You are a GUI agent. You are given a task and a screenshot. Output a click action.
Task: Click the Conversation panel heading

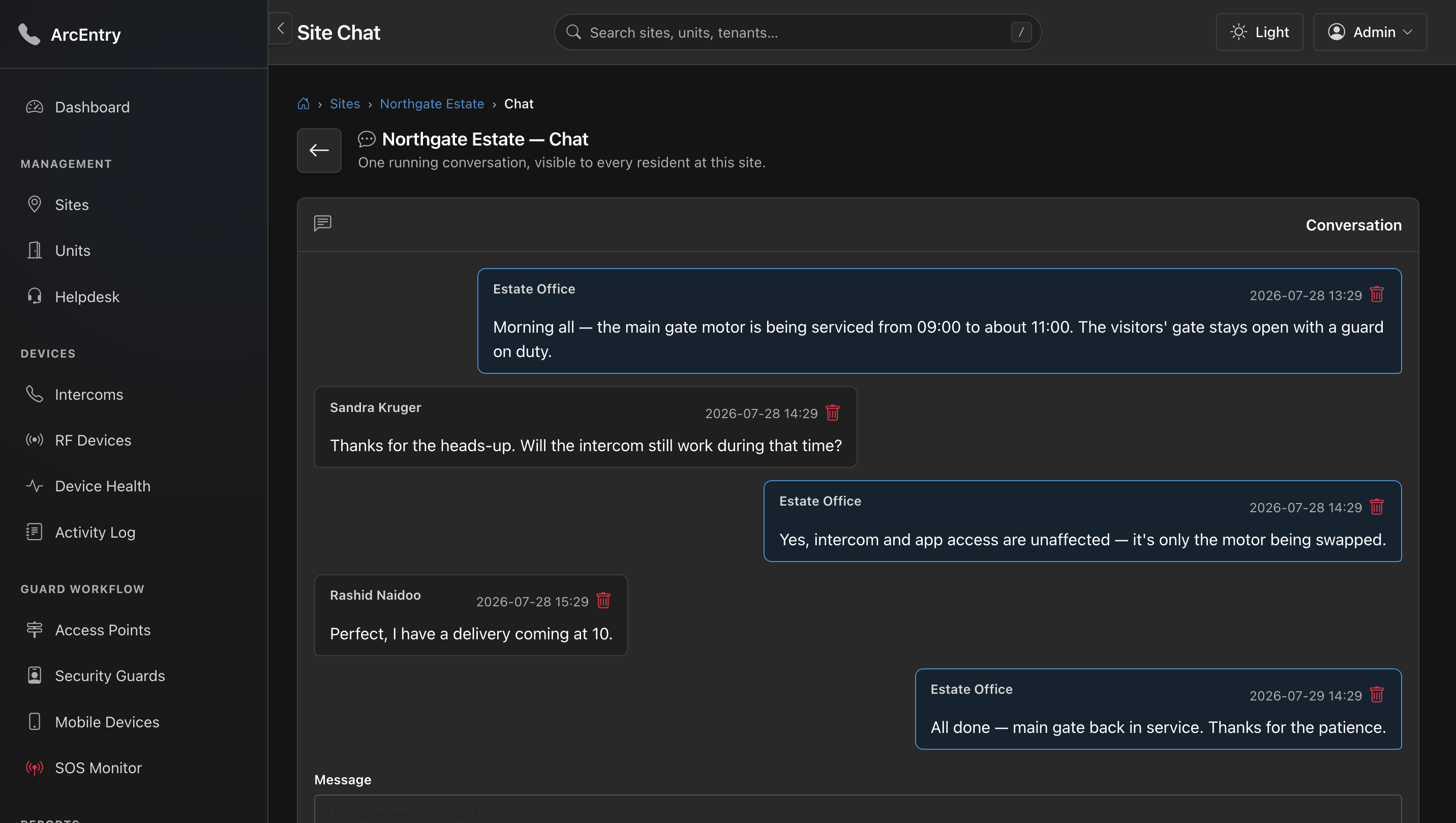[1353, 224]
